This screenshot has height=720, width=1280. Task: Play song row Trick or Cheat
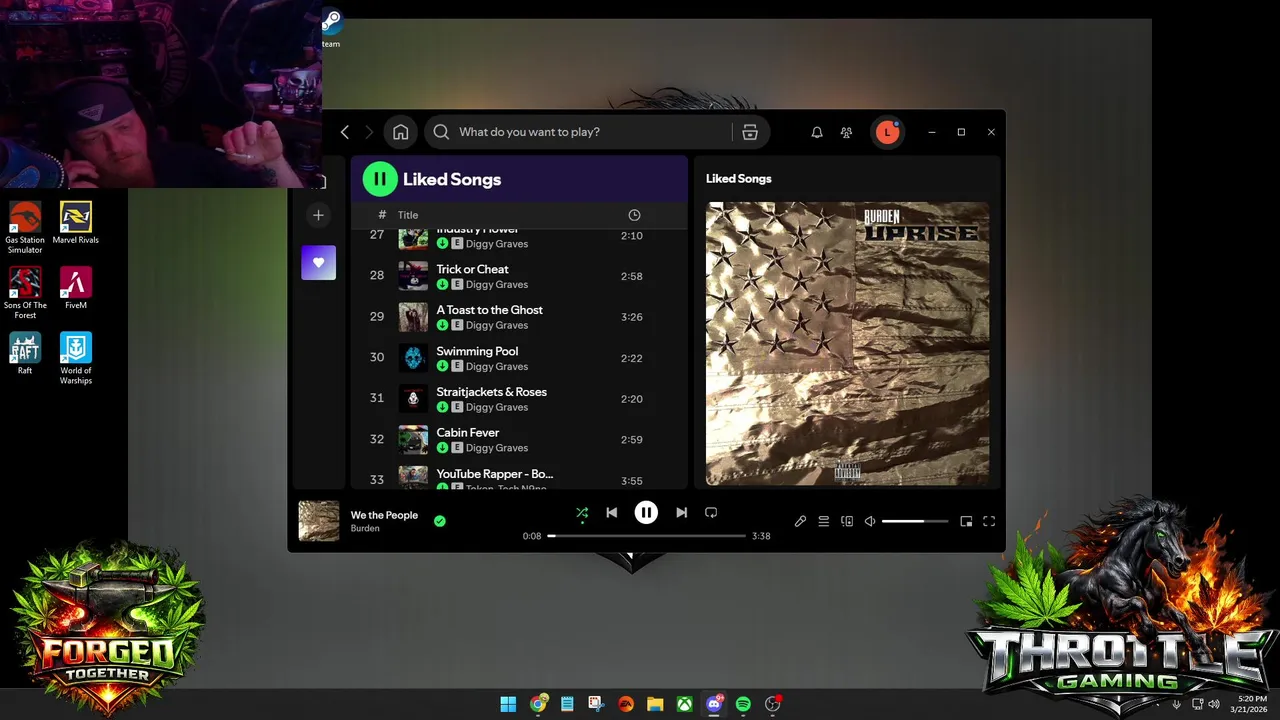click(x=519, y=277)
